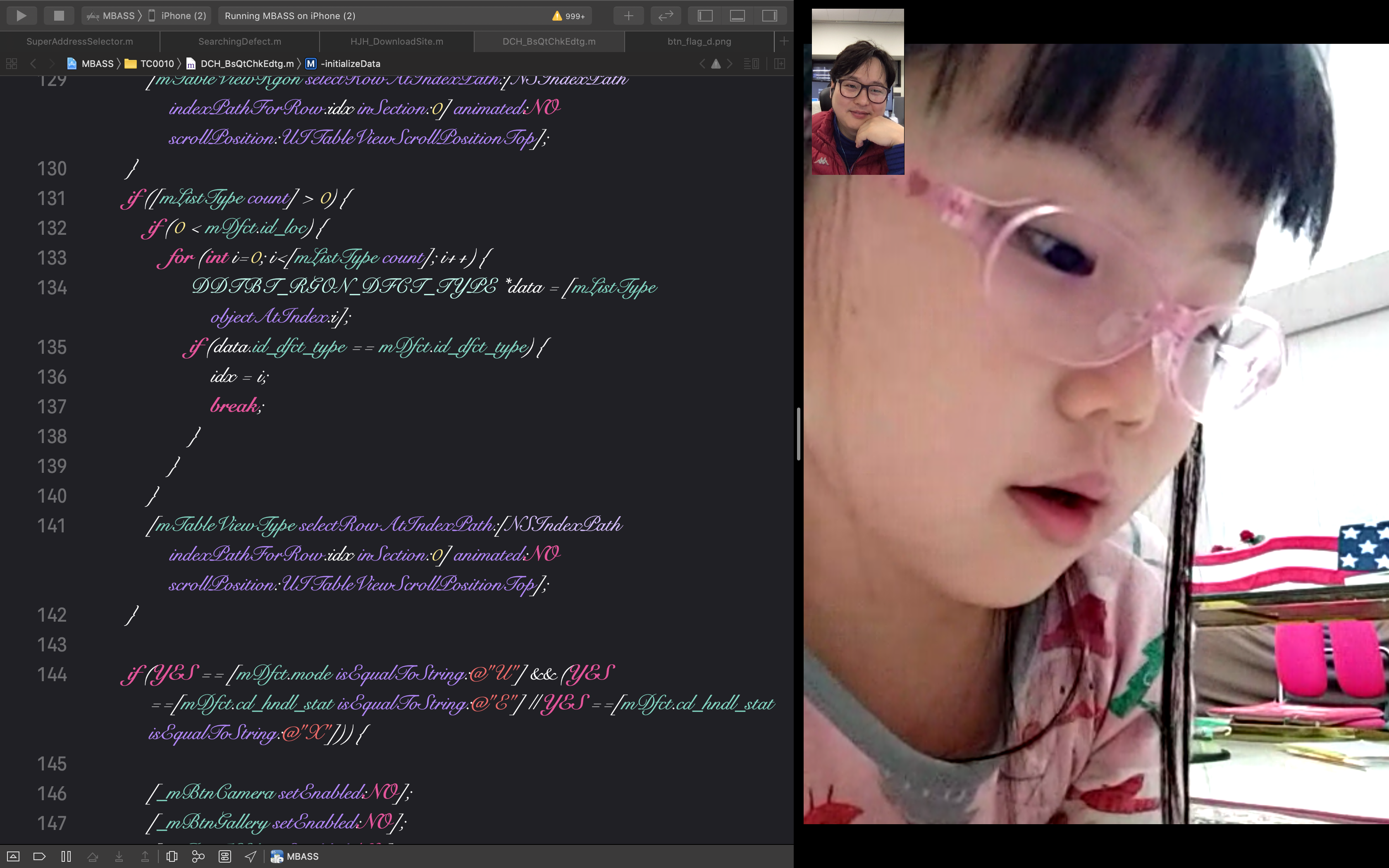The image size is (1389, 868).
Task: Open iPhone (2) device destination menu
Action: click(178, 16)
